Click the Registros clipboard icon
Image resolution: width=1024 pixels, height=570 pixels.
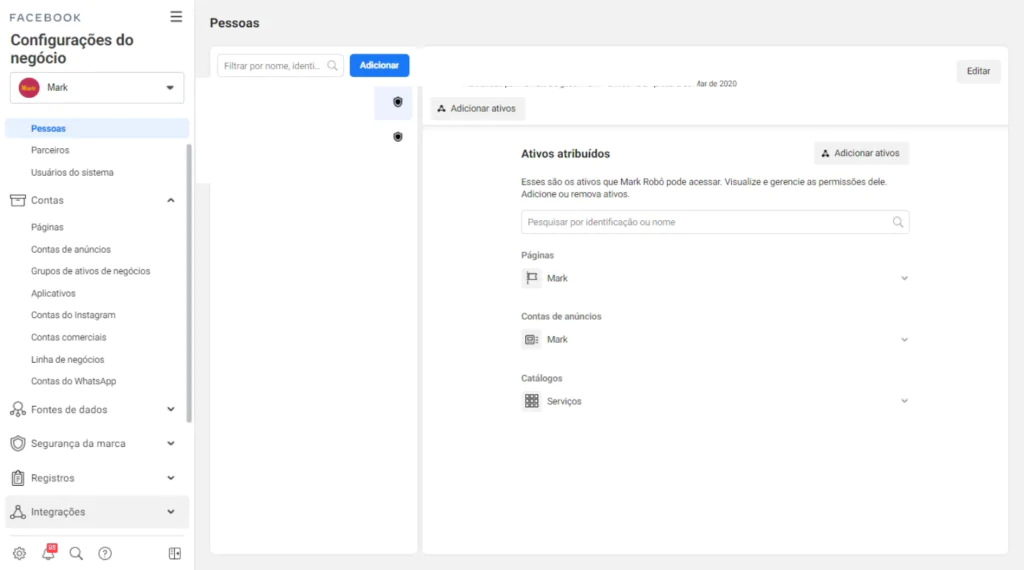(x=18, y=478)
